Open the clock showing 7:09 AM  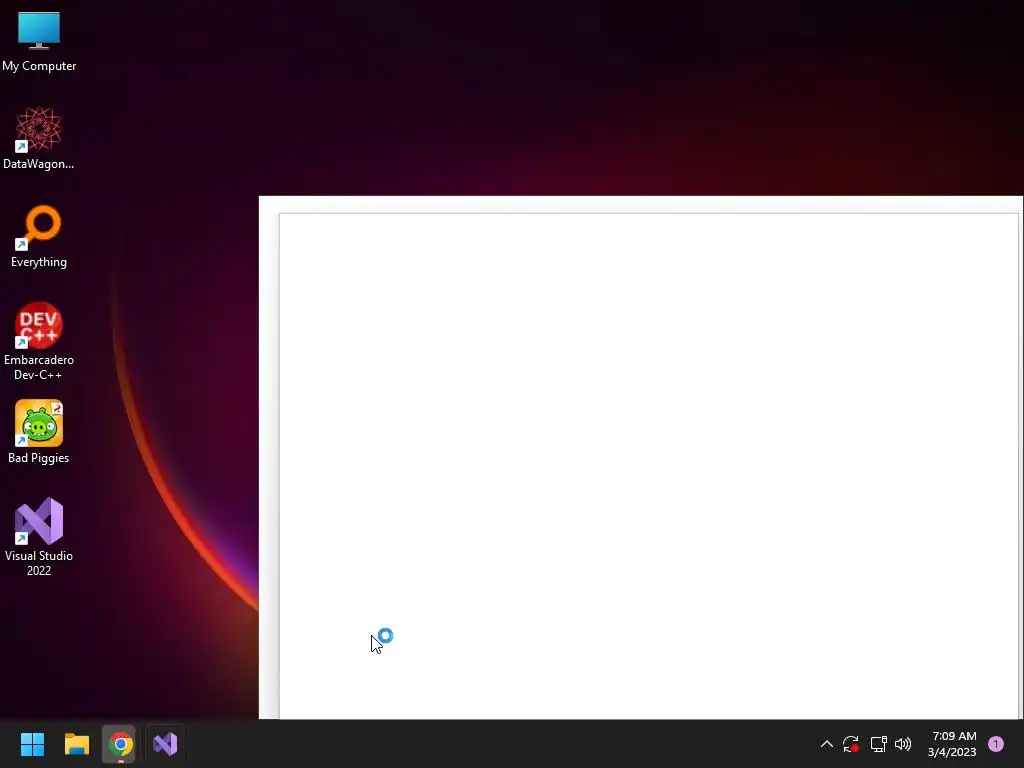click(952, 744)
